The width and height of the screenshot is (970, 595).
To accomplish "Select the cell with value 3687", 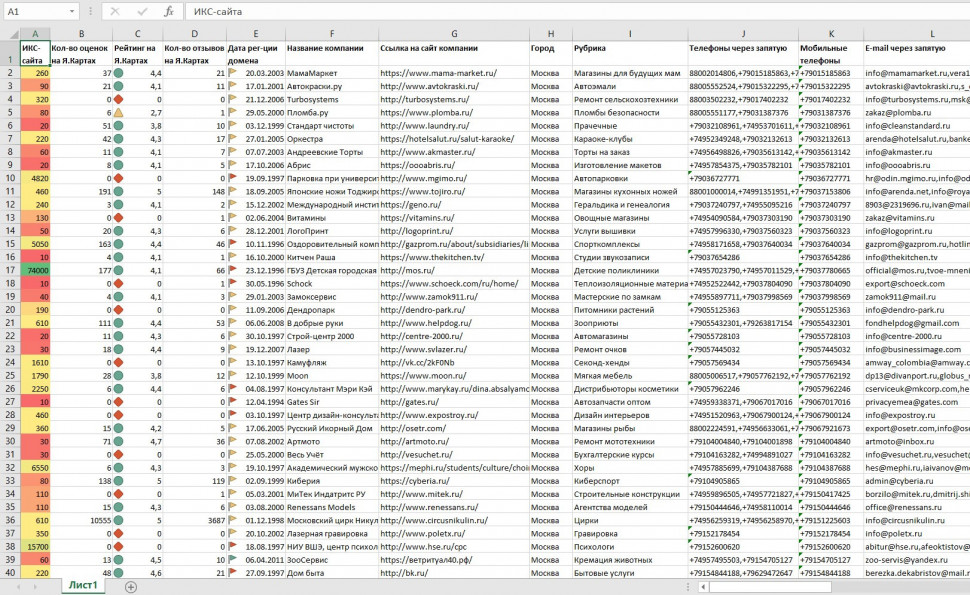I will 194,520.
